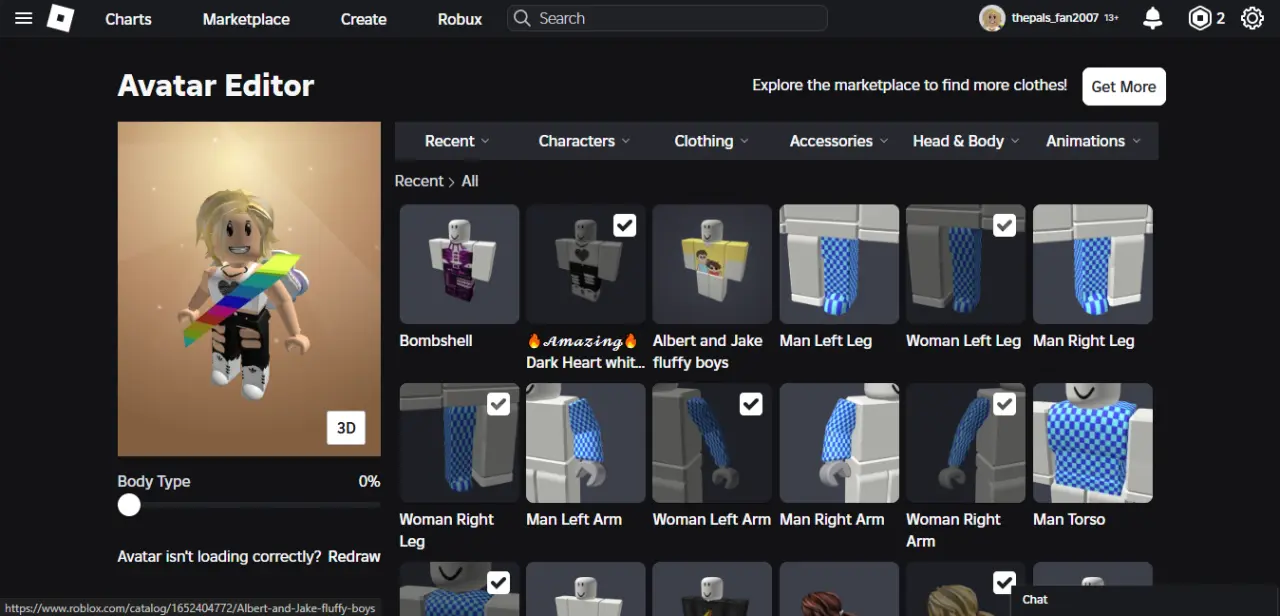Open the thepals_fan2007 profile avatar
The height and width of the screenshot is (616, 1280).
[992, 18]
